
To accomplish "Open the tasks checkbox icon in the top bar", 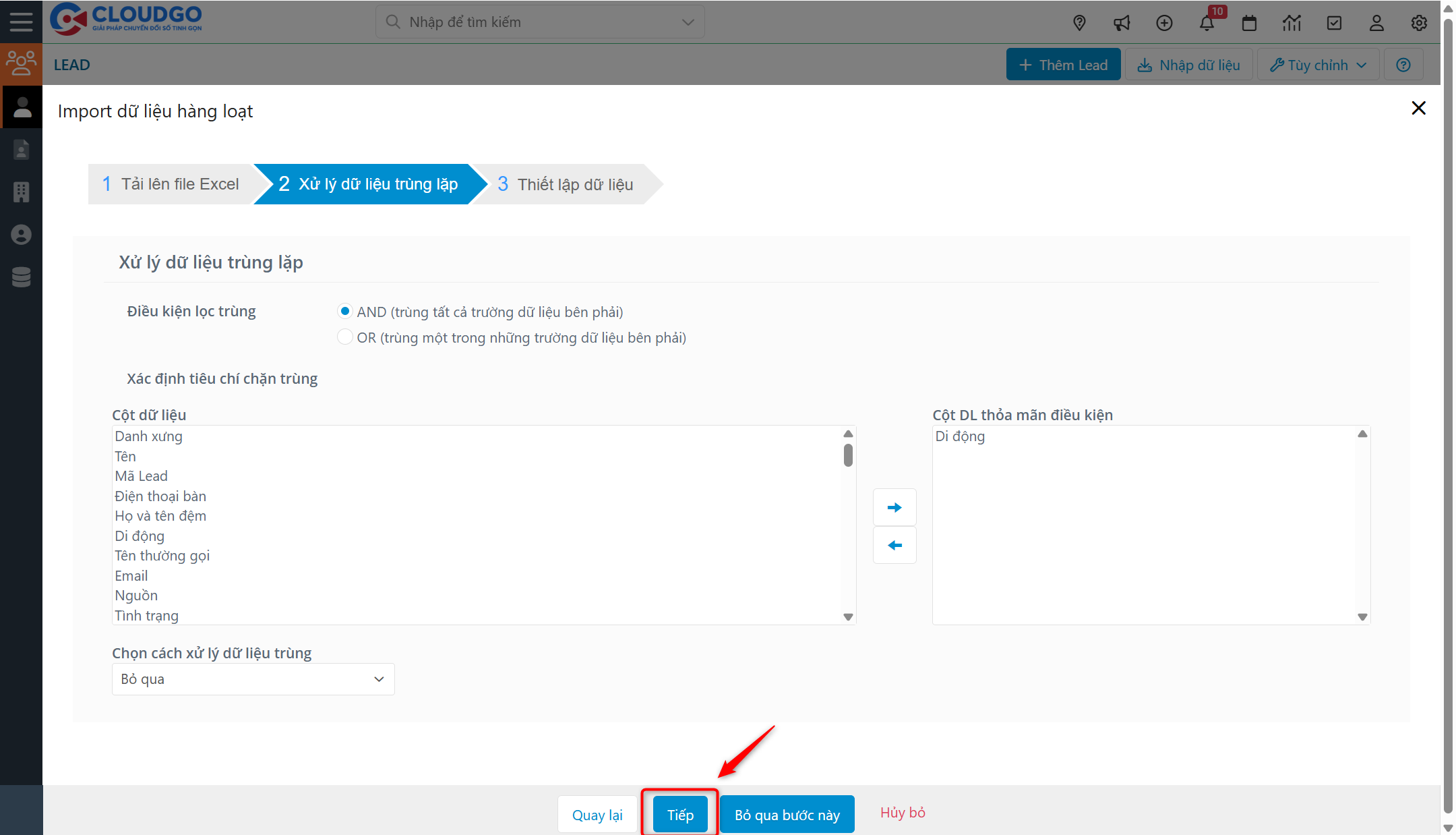I will tap(1335, 22).
